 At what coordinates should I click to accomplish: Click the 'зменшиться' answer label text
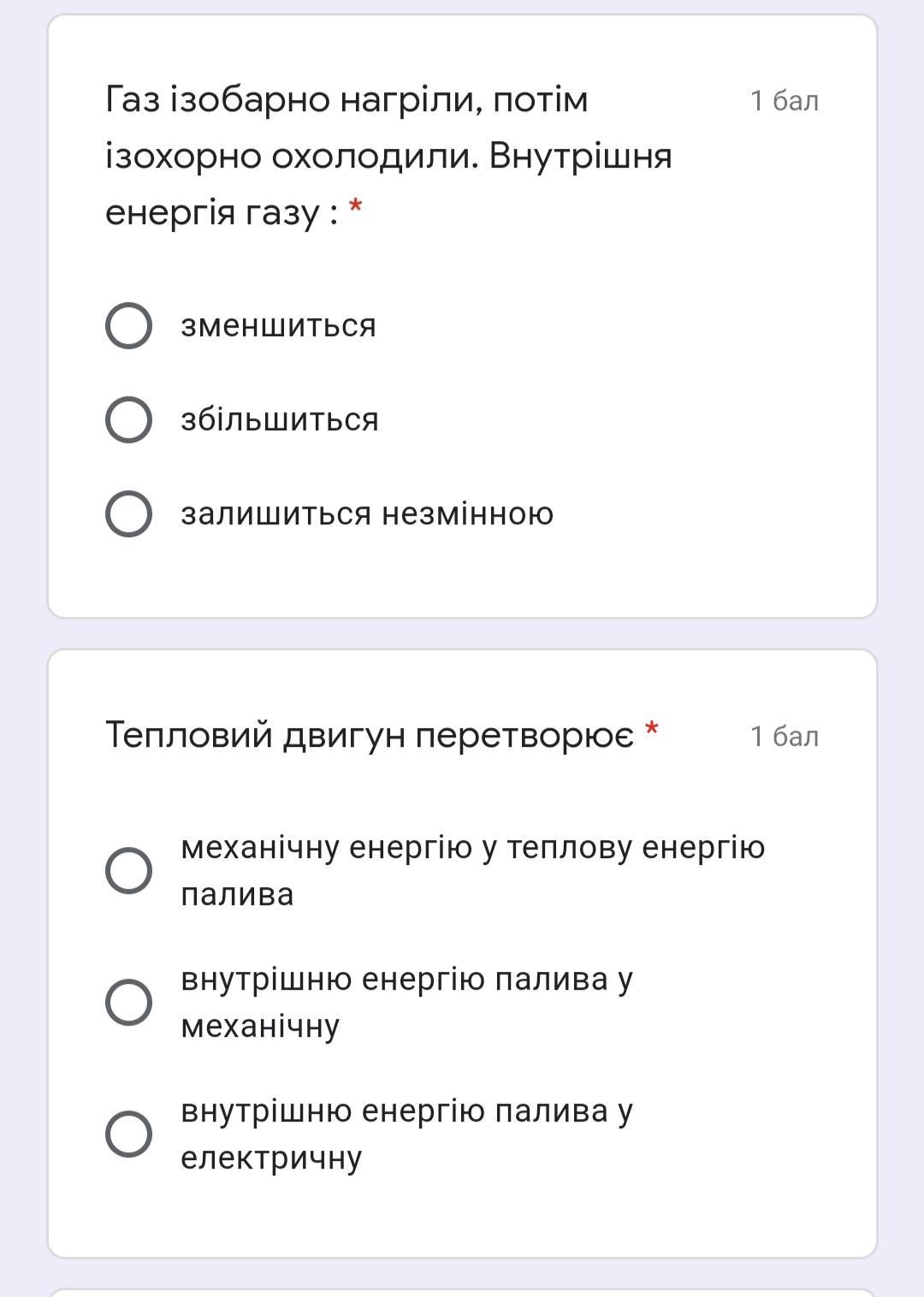pyautogui.click(x=278, y=326)
